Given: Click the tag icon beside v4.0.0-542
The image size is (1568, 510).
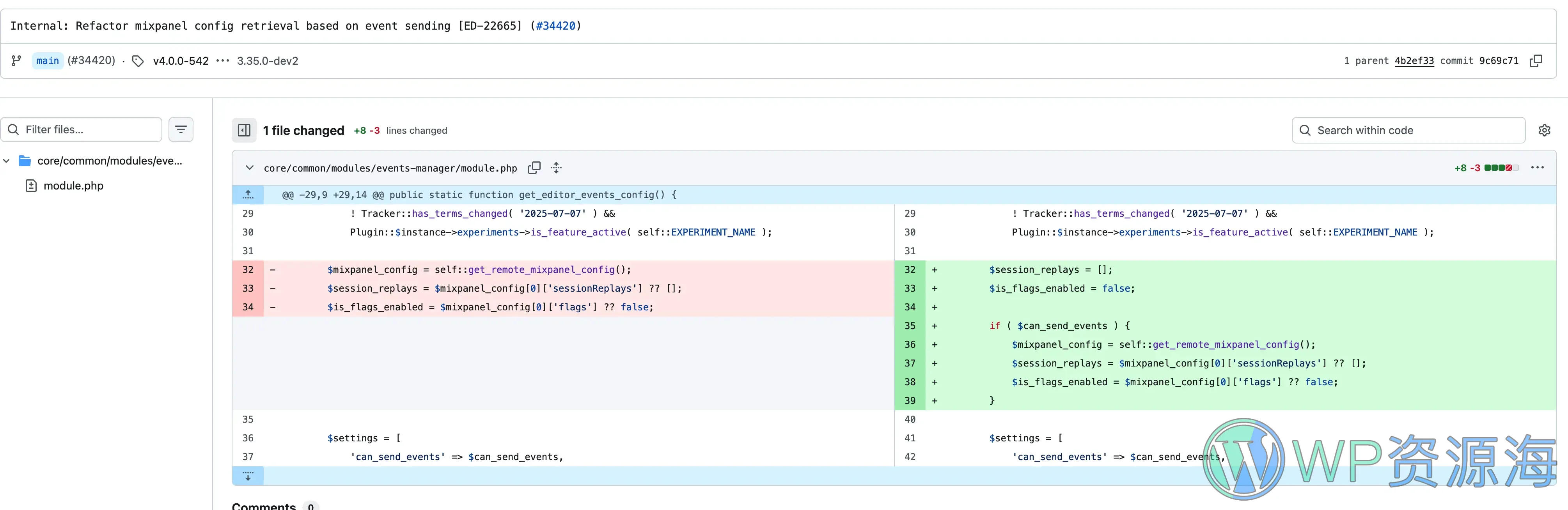Looking at the screenshot, I should (138, 61).
